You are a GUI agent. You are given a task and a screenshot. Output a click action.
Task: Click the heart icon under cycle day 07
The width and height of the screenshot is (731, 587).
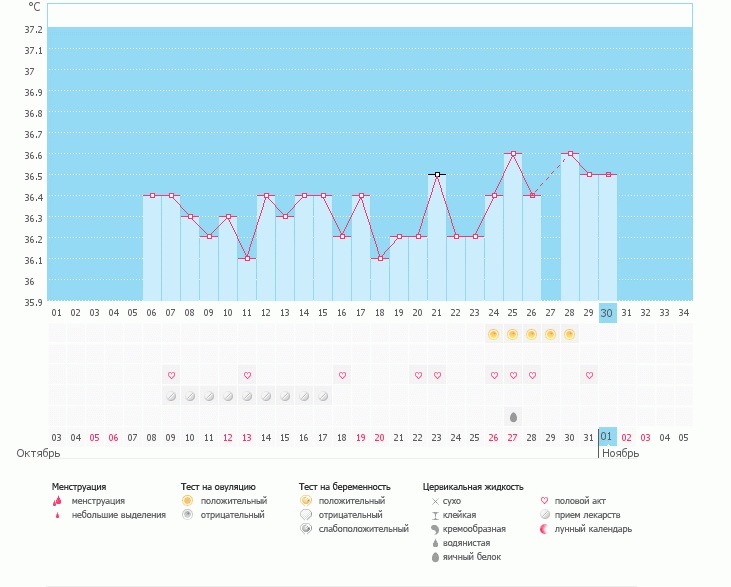pos(171,375)
